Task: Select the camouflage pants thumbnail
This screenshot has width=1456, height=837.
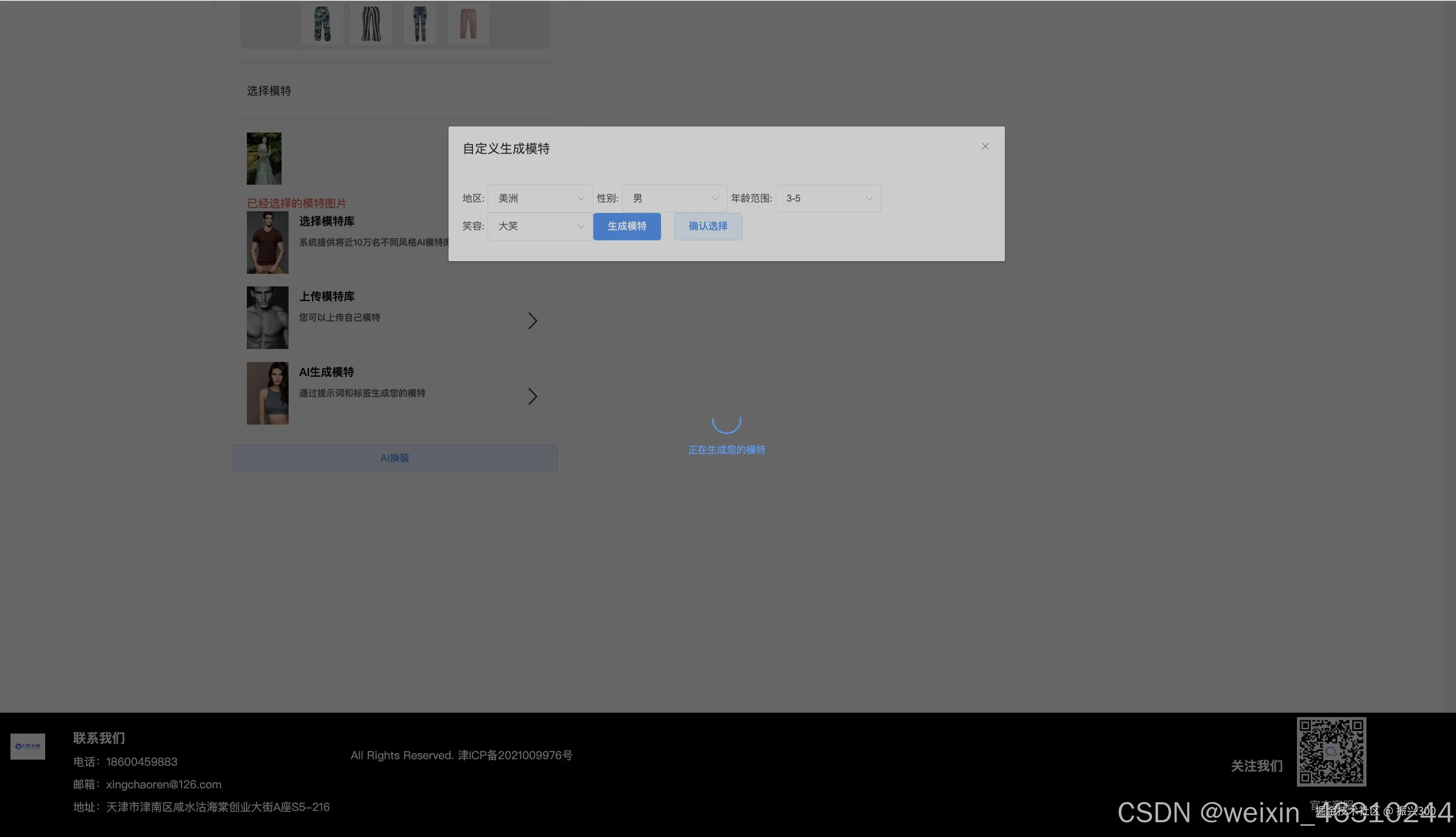Action: [x=322, y=24]
